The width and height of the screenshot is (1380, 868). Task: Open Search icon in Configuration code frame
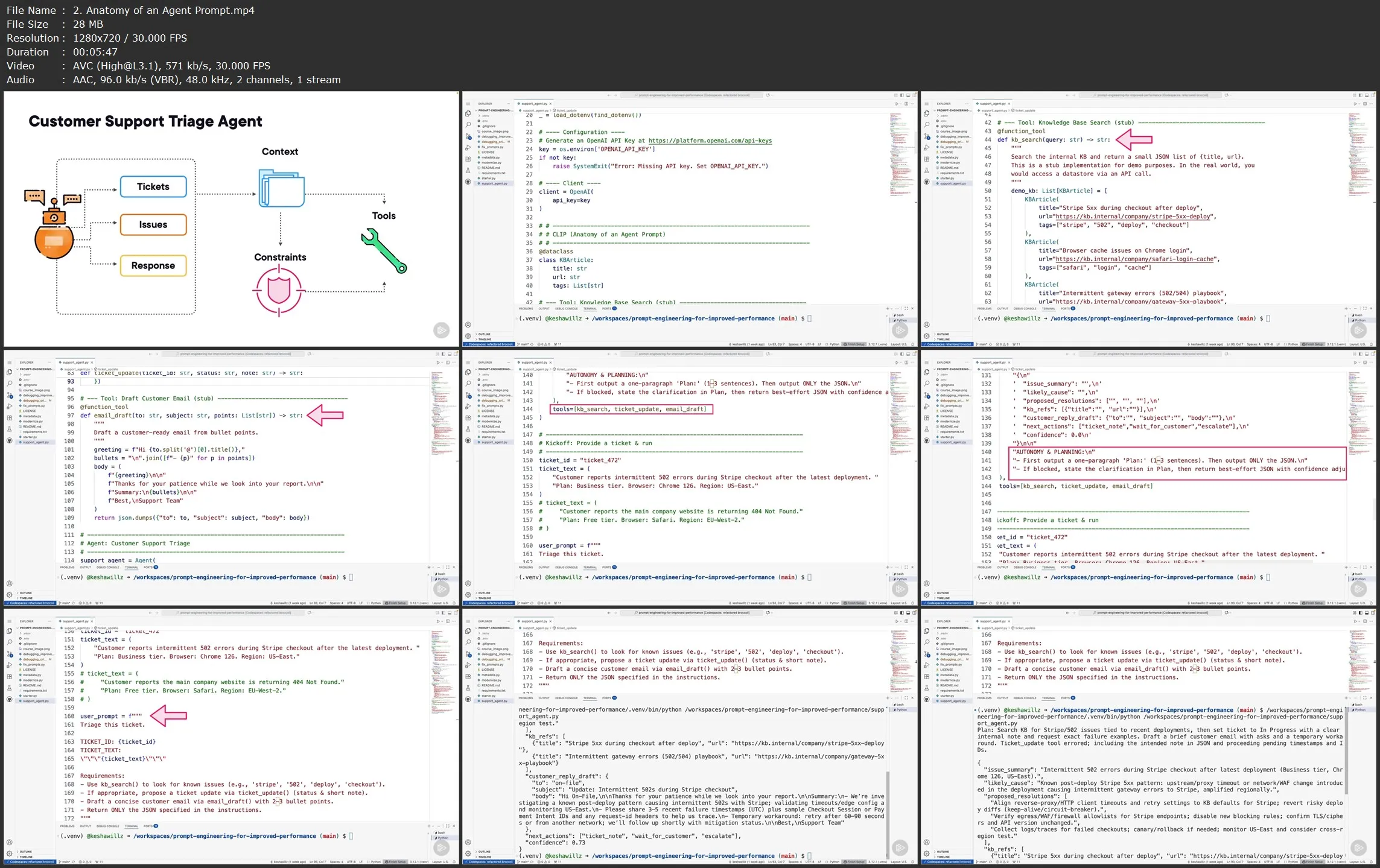[x=468, y=125]
